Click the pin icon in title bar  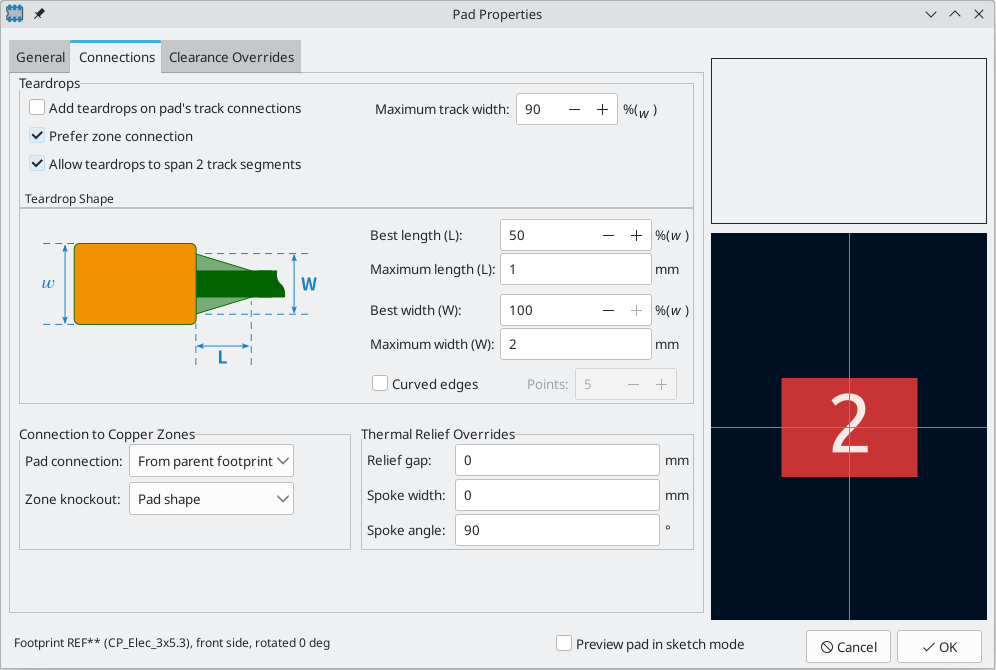(39, 13)
